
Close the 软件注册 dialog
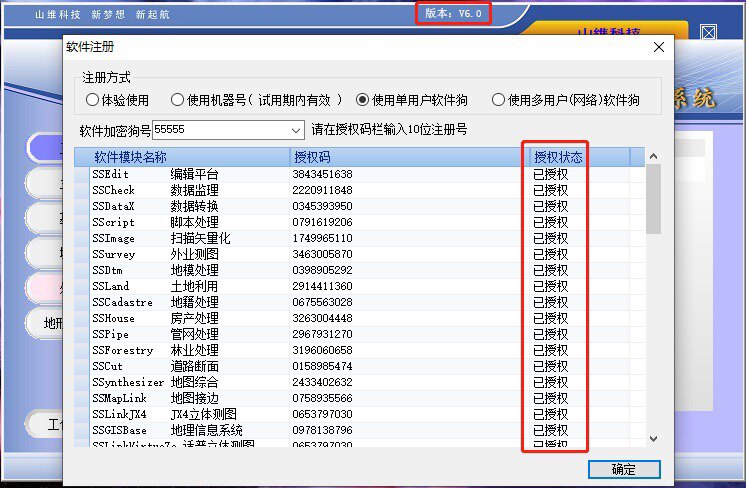pyautogui.click(x=659, y=47)
